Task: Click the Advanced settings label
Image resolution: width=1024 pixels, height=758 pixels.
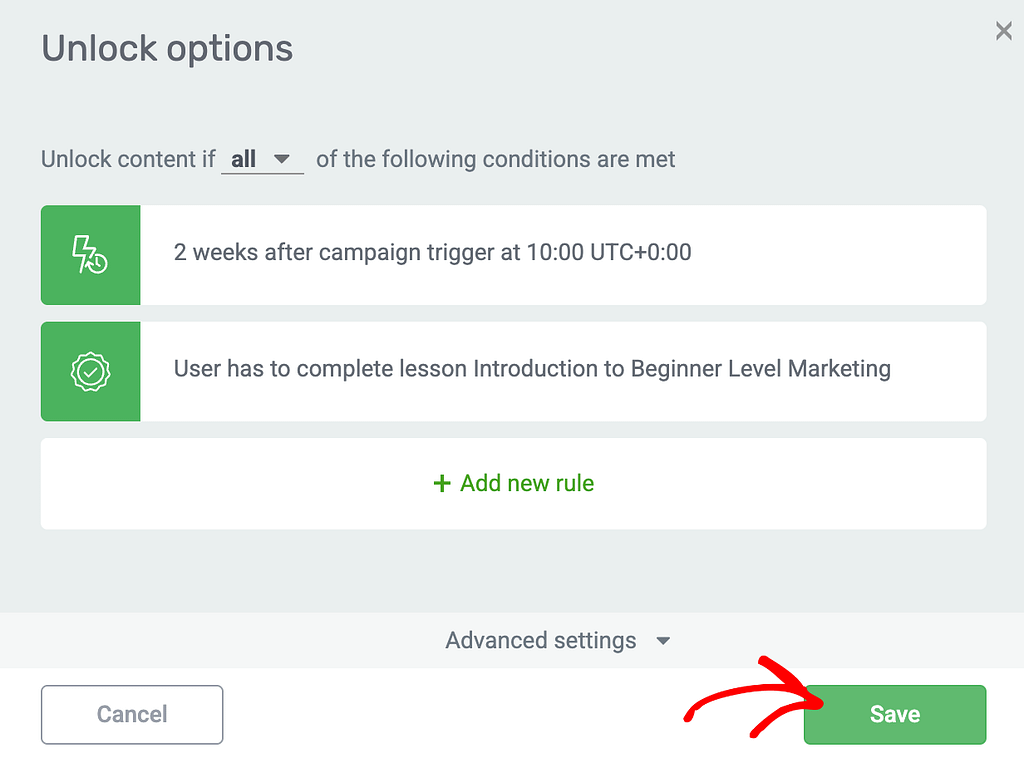Action: pyautogui.click(x=541, y=640)
